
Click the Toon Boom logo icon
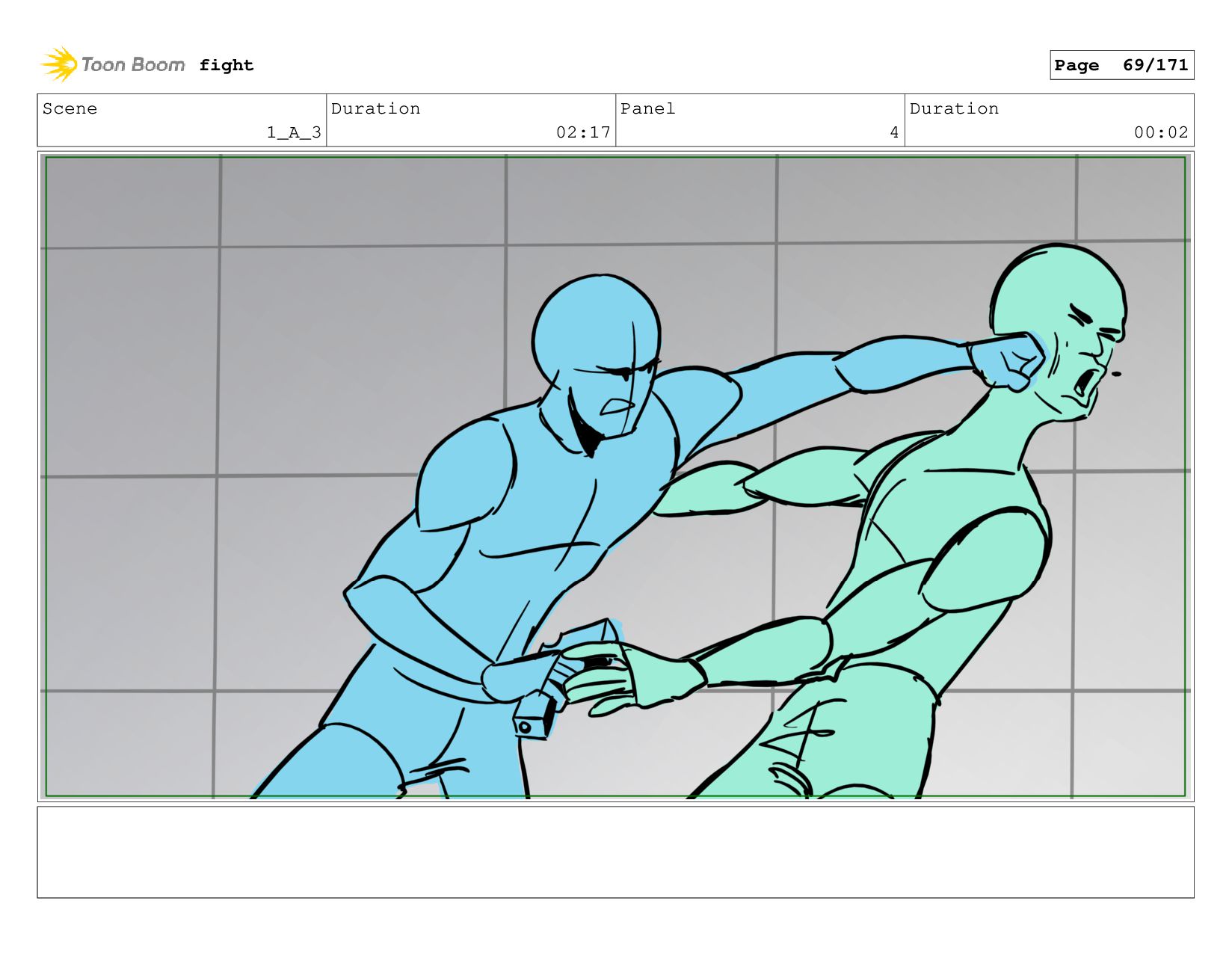click(59, 64)
